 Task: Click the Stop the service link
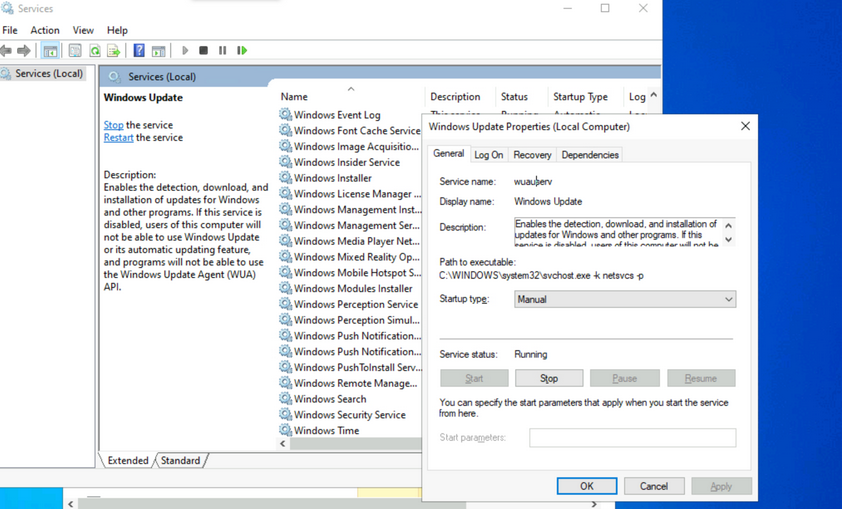pyautogui.click(x=113, y=125)
